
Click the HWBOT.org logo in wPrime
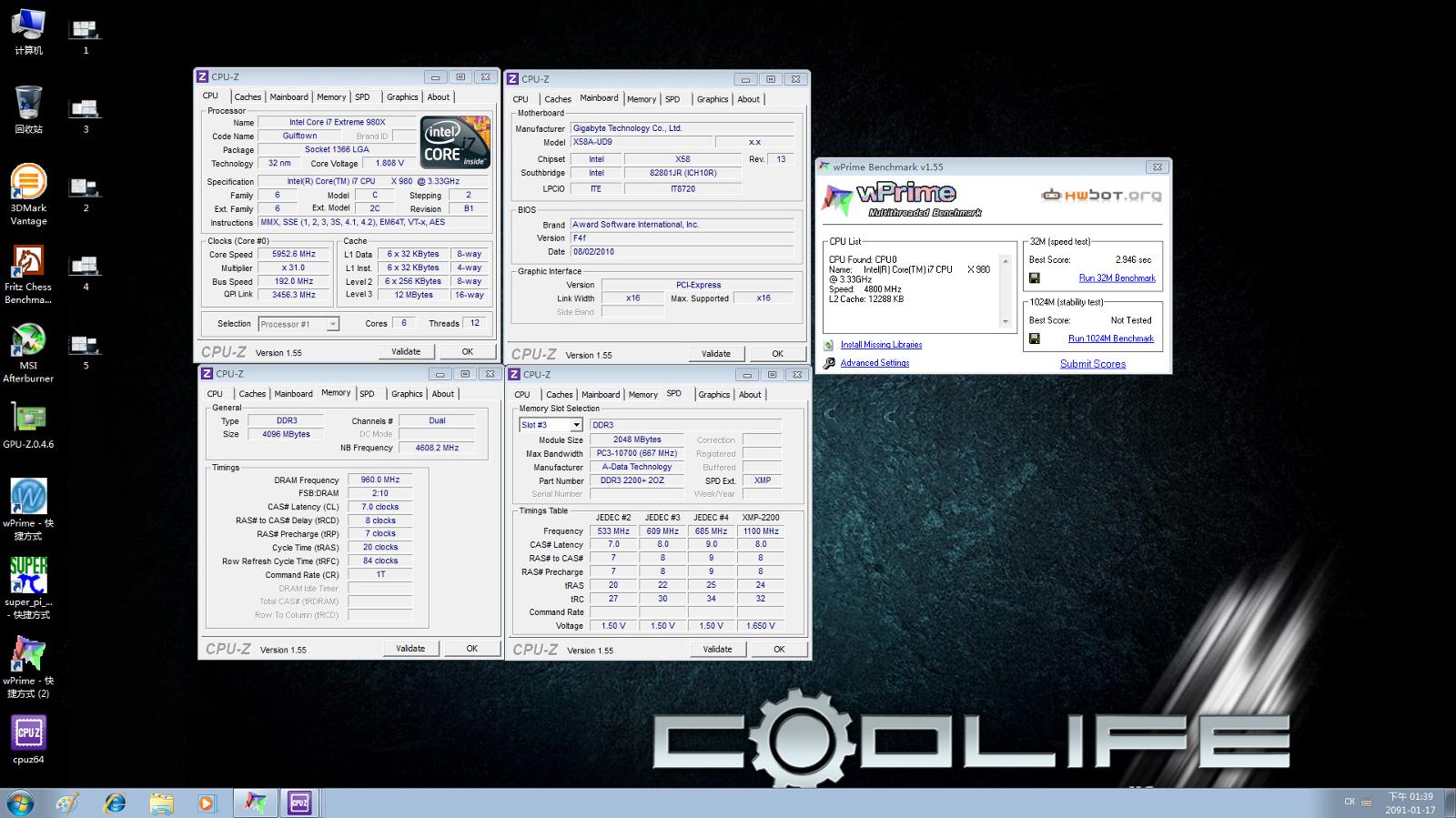point(1101,195)
